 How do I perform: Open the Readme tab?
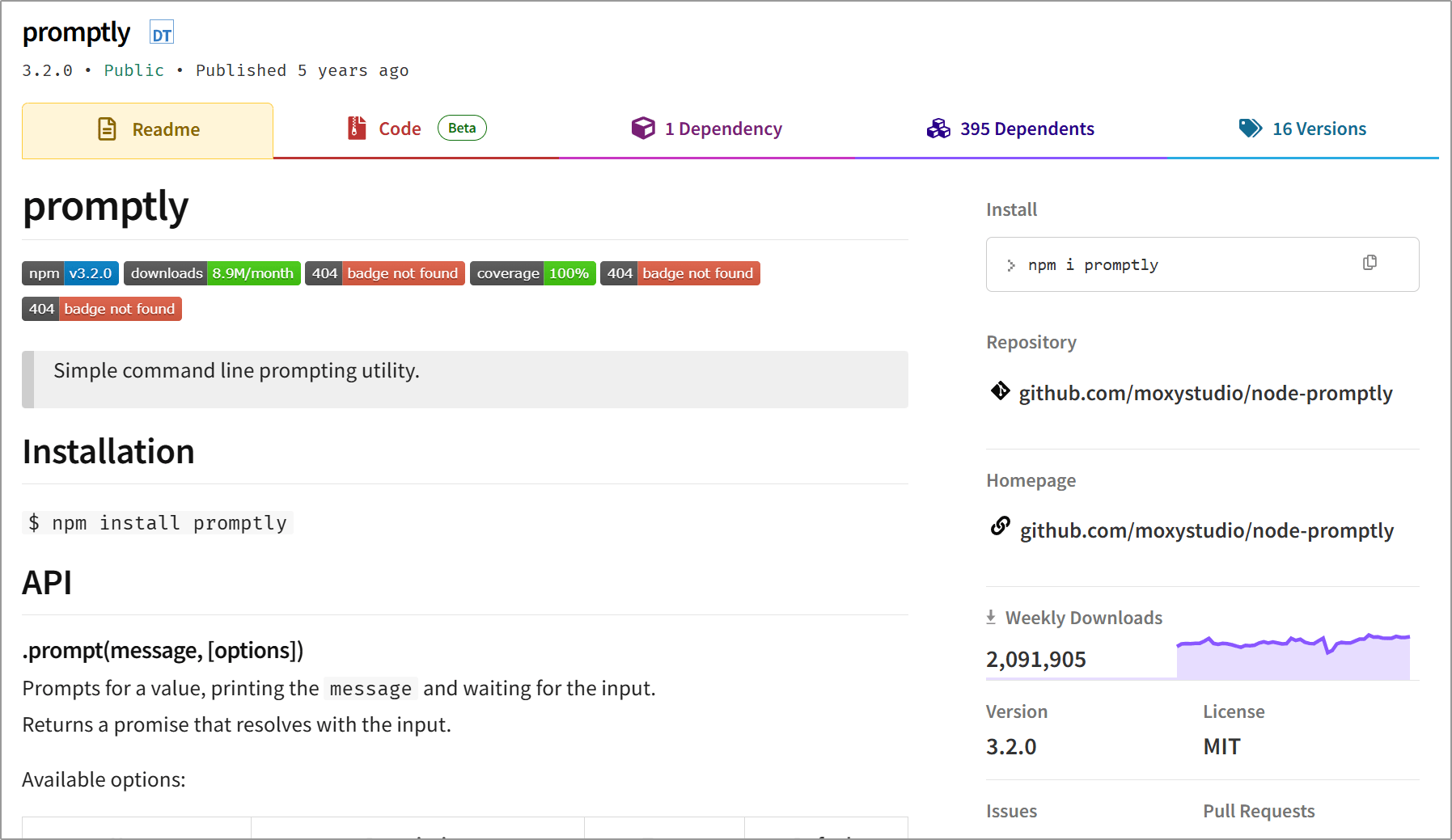click(x=147, y=130)
